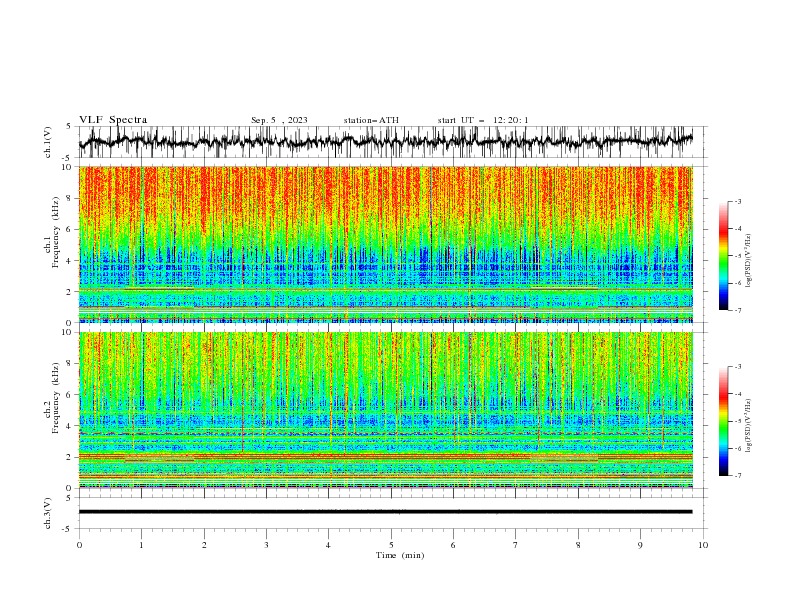Click the 'ch.3(V)' axis label
Viewport: 792px width, 612px height.
tap(48, 513)
